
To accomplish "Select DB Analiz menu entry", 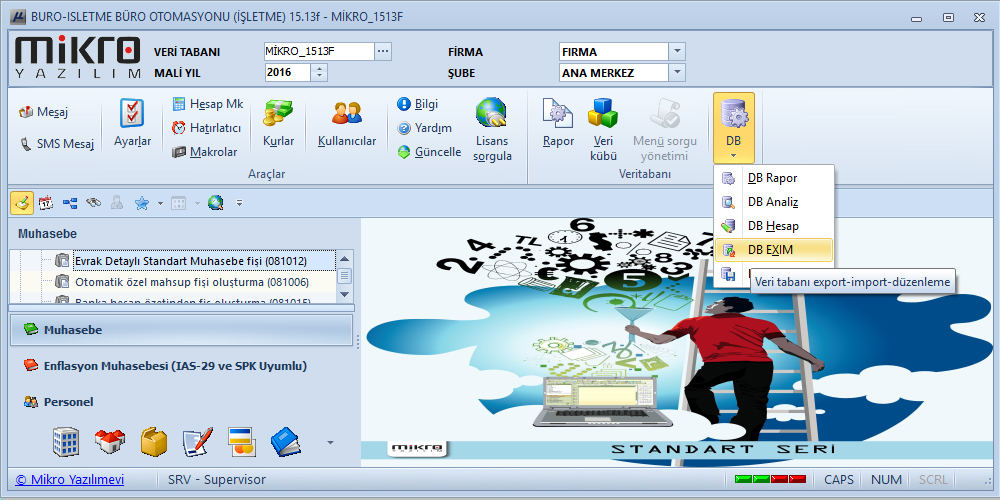I will coord(774,202).
